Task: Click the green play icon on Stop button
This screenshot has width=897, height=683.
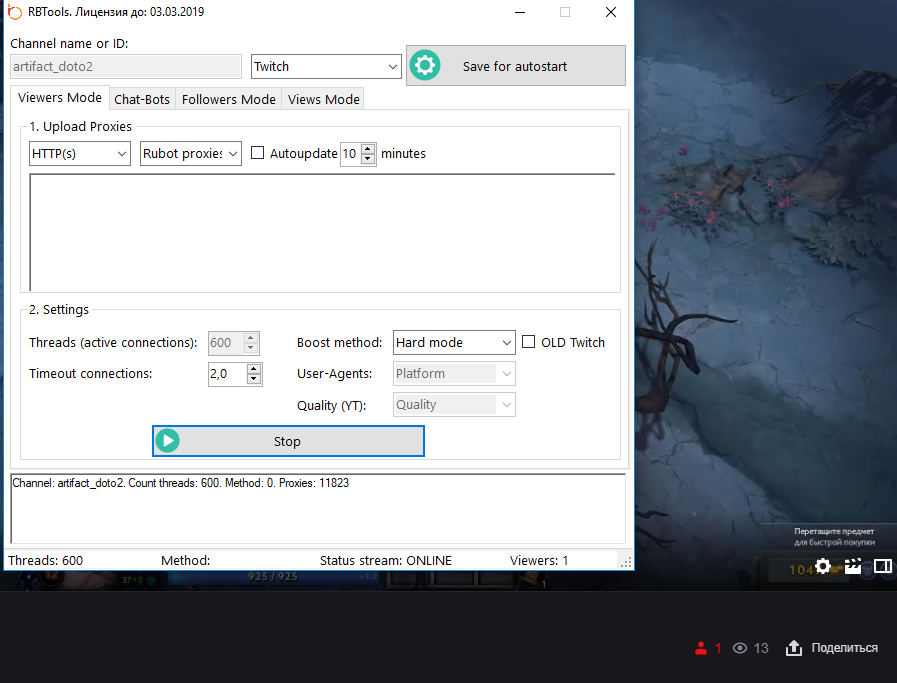Action: pyautogui.click(x=168, y=441)
